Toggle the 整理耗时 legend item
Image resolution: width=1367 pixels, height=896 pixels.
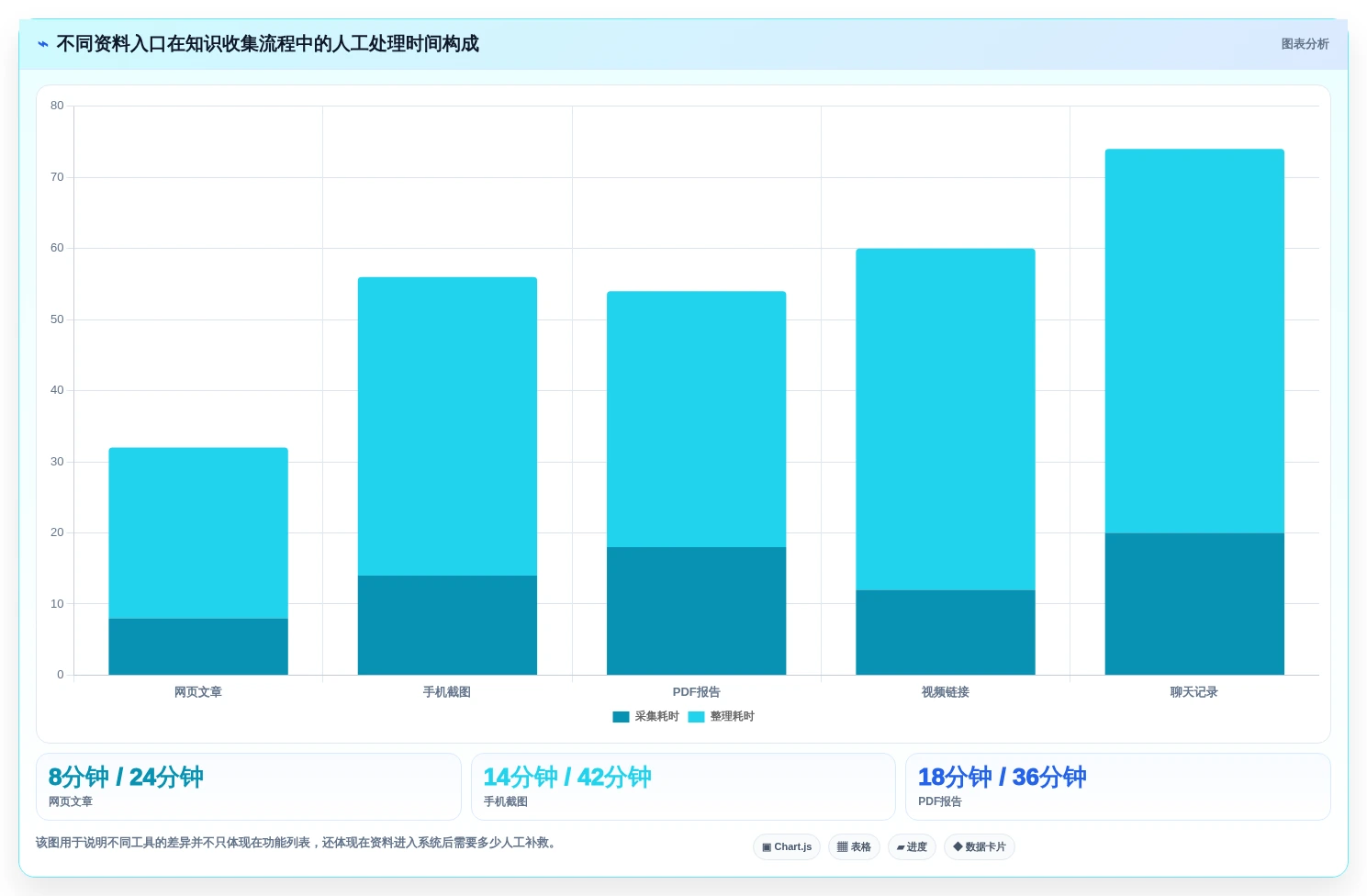[x=721, y=717]
